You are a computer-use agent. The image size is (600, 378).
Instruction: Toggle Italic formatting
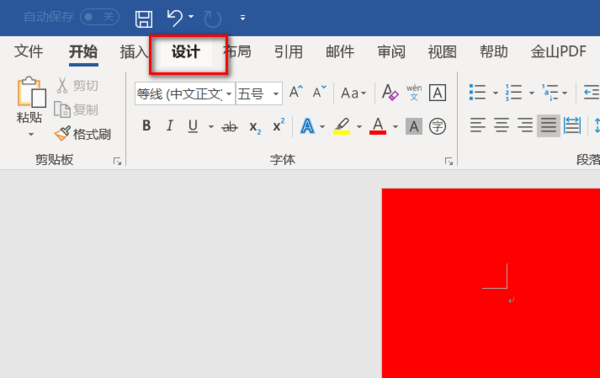(x=170, y=125)
